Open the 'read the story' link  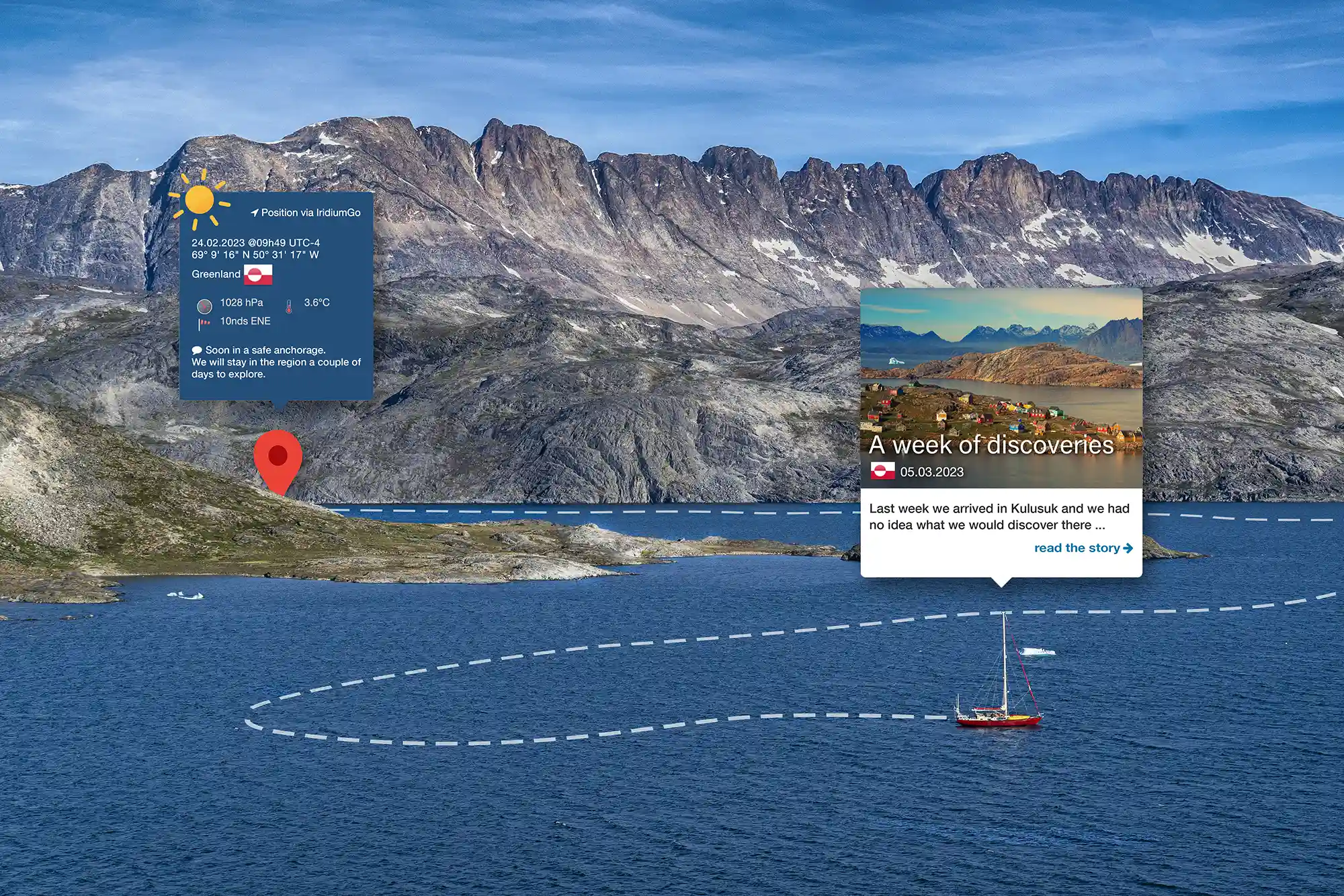(1083, 548)
